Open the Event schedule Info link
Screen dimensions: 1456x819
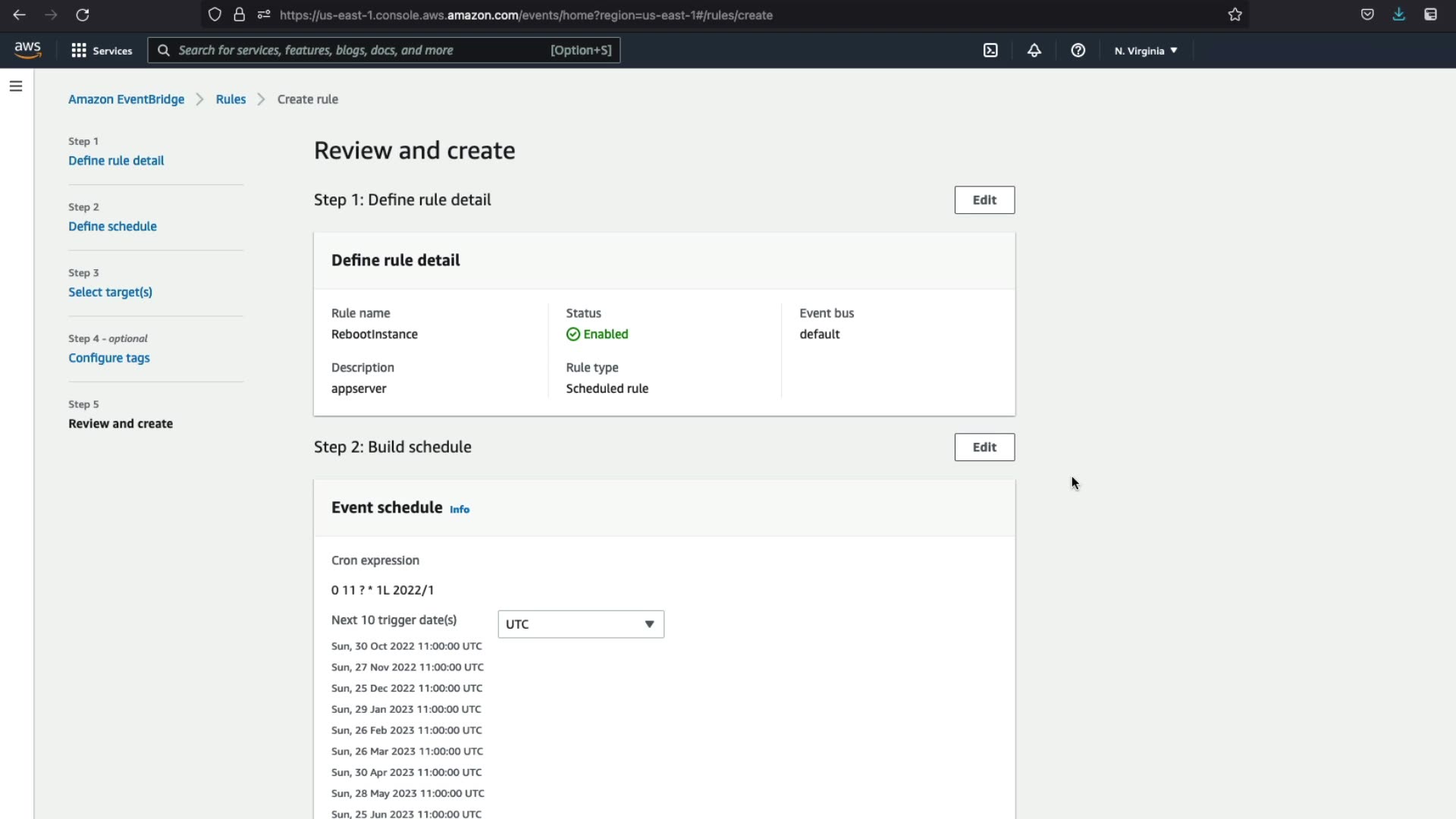click(x=460, y=510)
